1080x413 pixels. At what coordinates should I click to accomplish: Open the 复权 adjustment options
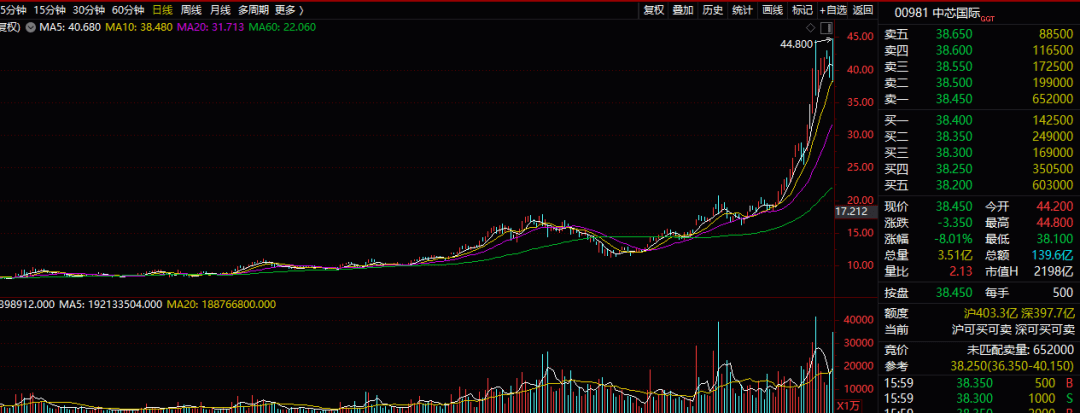(x=653, y=10)
